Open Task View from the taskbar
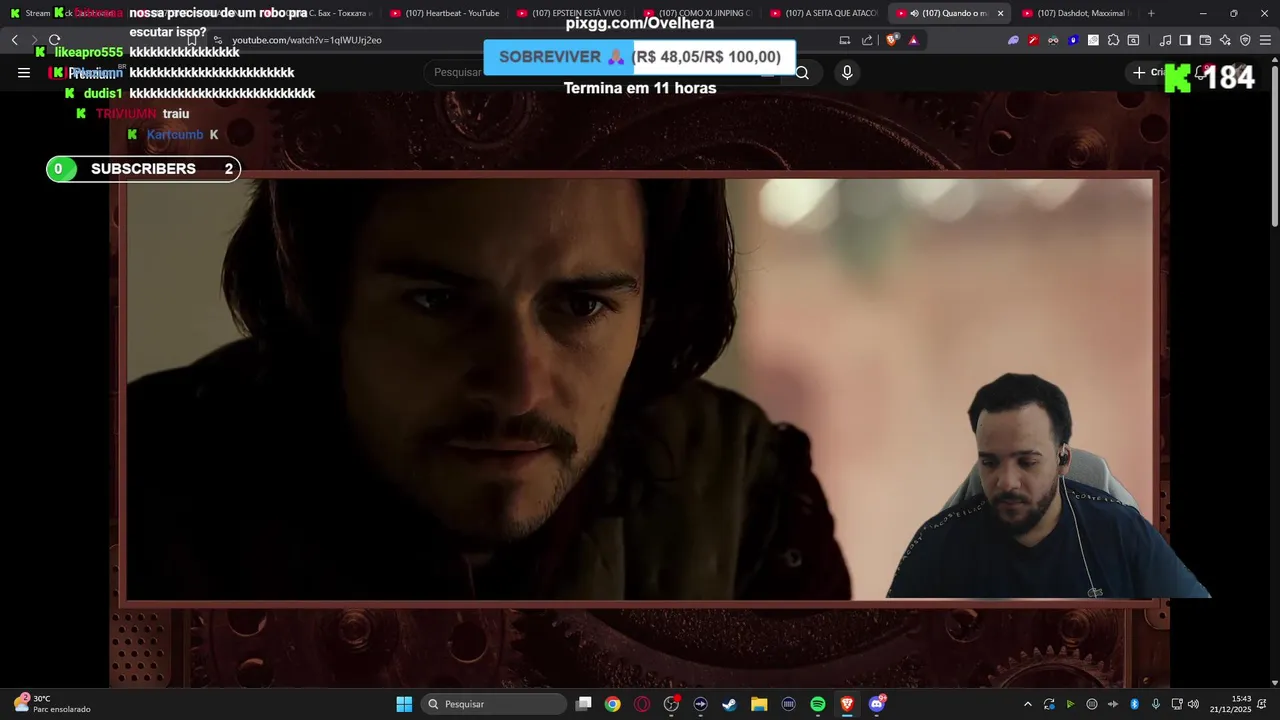 pyautogui.click(x=584, y=704)
